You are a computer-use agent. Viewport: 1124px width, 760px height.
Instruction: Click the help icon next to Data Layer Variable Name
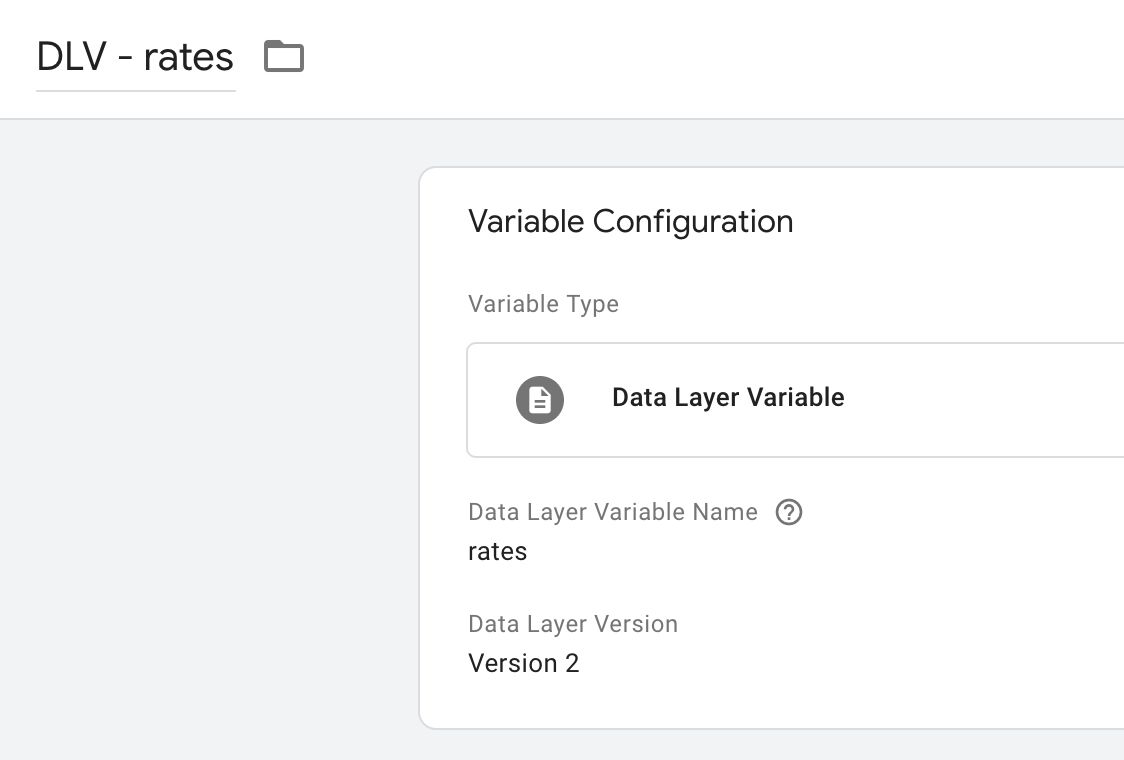click(789, 512)
